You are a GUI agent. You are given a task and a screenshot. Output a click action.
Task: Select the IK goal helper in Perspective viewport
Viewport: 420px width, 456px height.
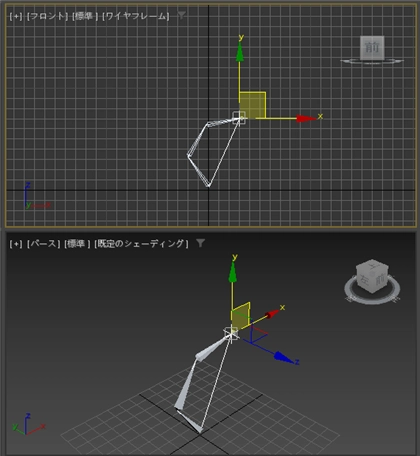click(x=231, y=333)
